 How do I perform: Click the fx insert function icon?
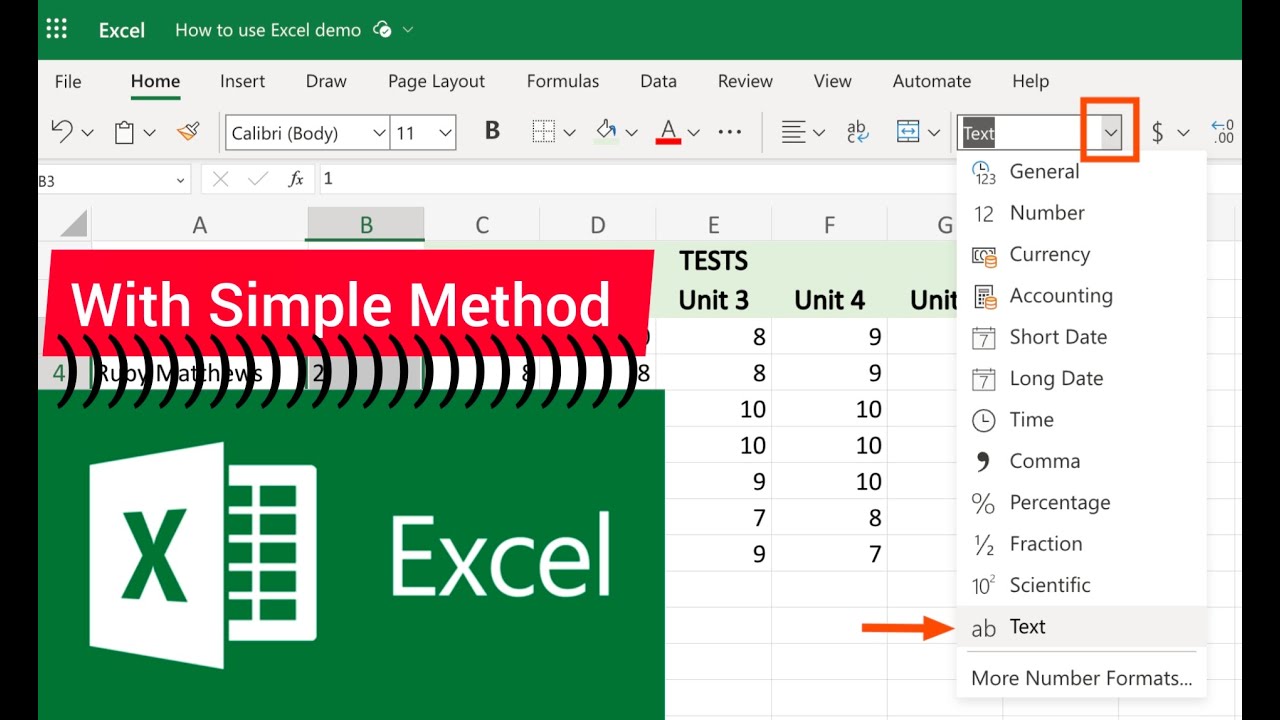pos(296,179)
